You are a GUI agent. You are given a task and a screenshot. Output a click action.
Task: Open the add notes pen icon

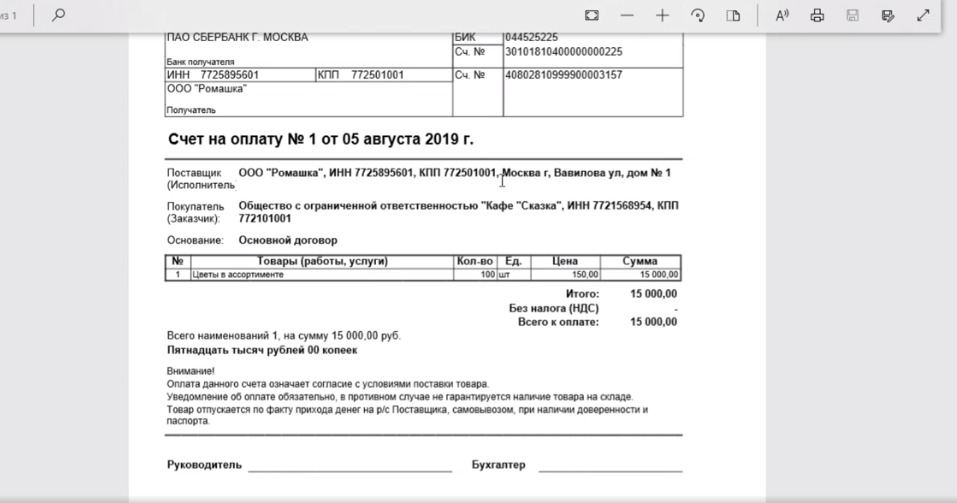tap(887, 15)
